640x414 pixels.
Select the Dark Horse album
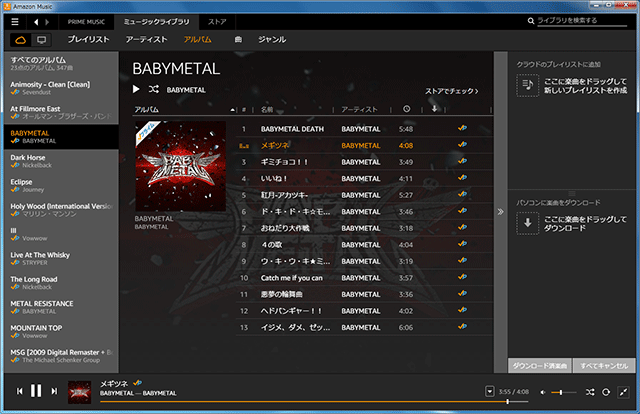[x=61, y=161]
